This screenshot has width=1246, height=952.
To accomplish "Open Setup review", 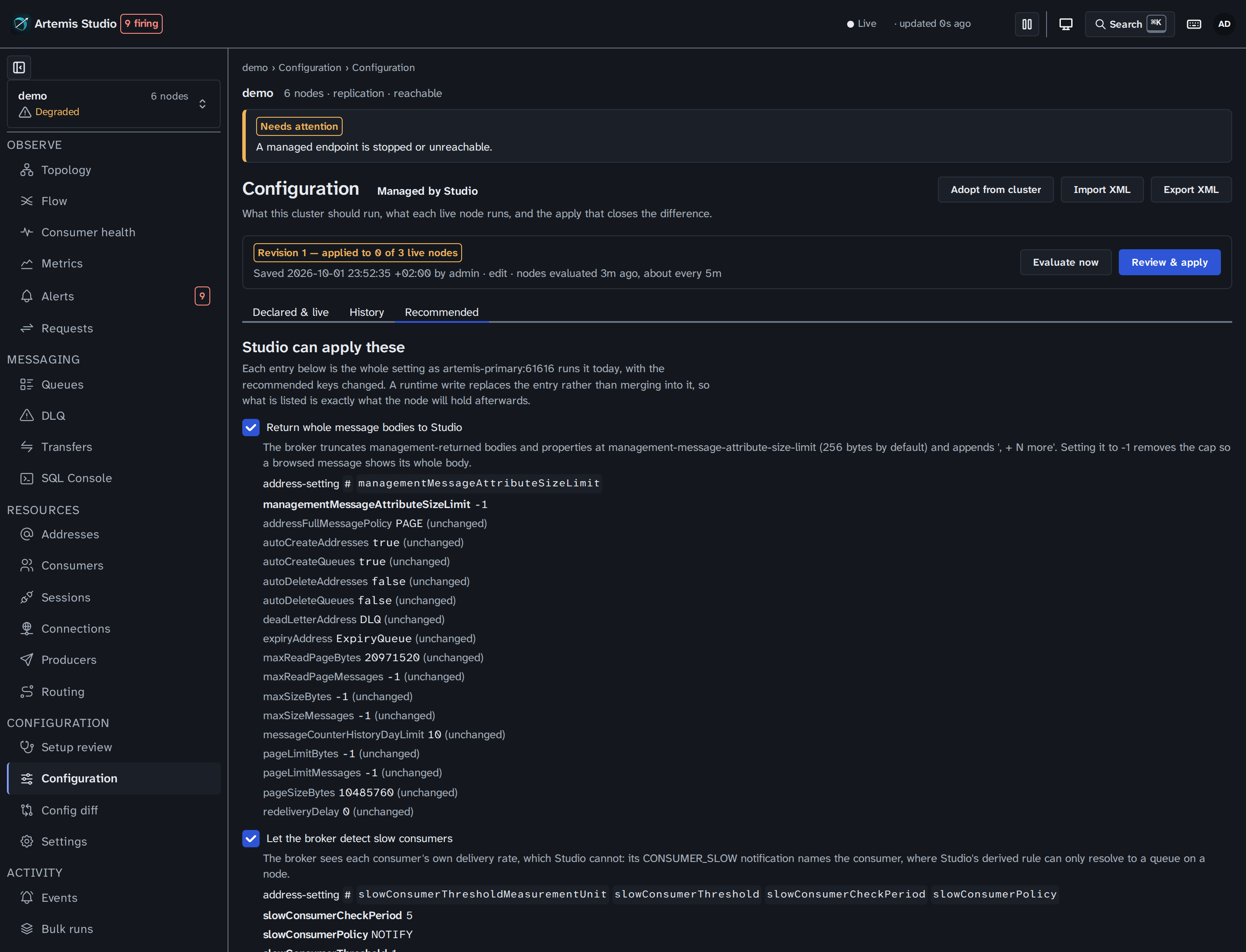I will tap(113, 747).
